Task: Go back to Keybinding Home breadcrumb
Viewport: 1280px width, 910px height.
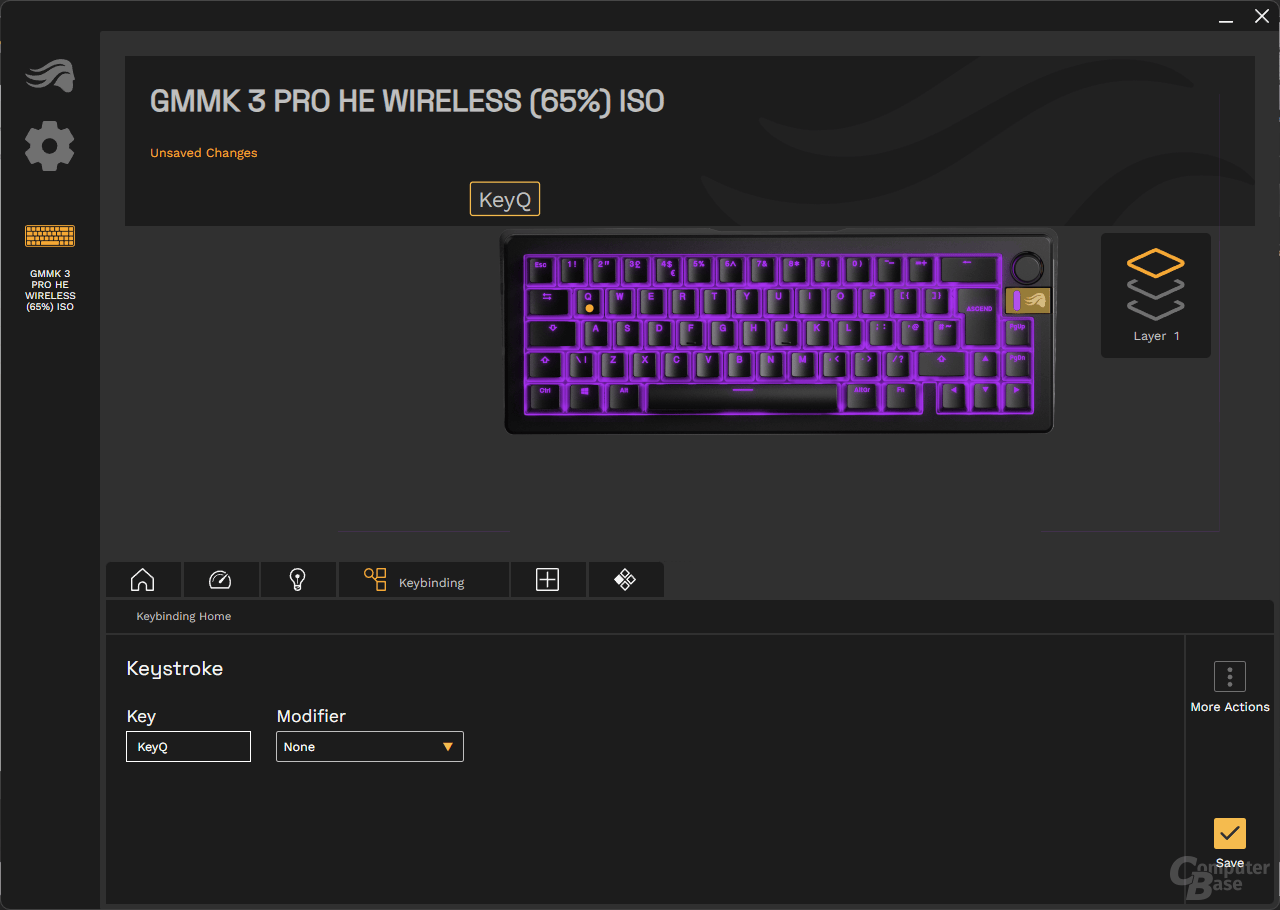Action: pos(184,616)
